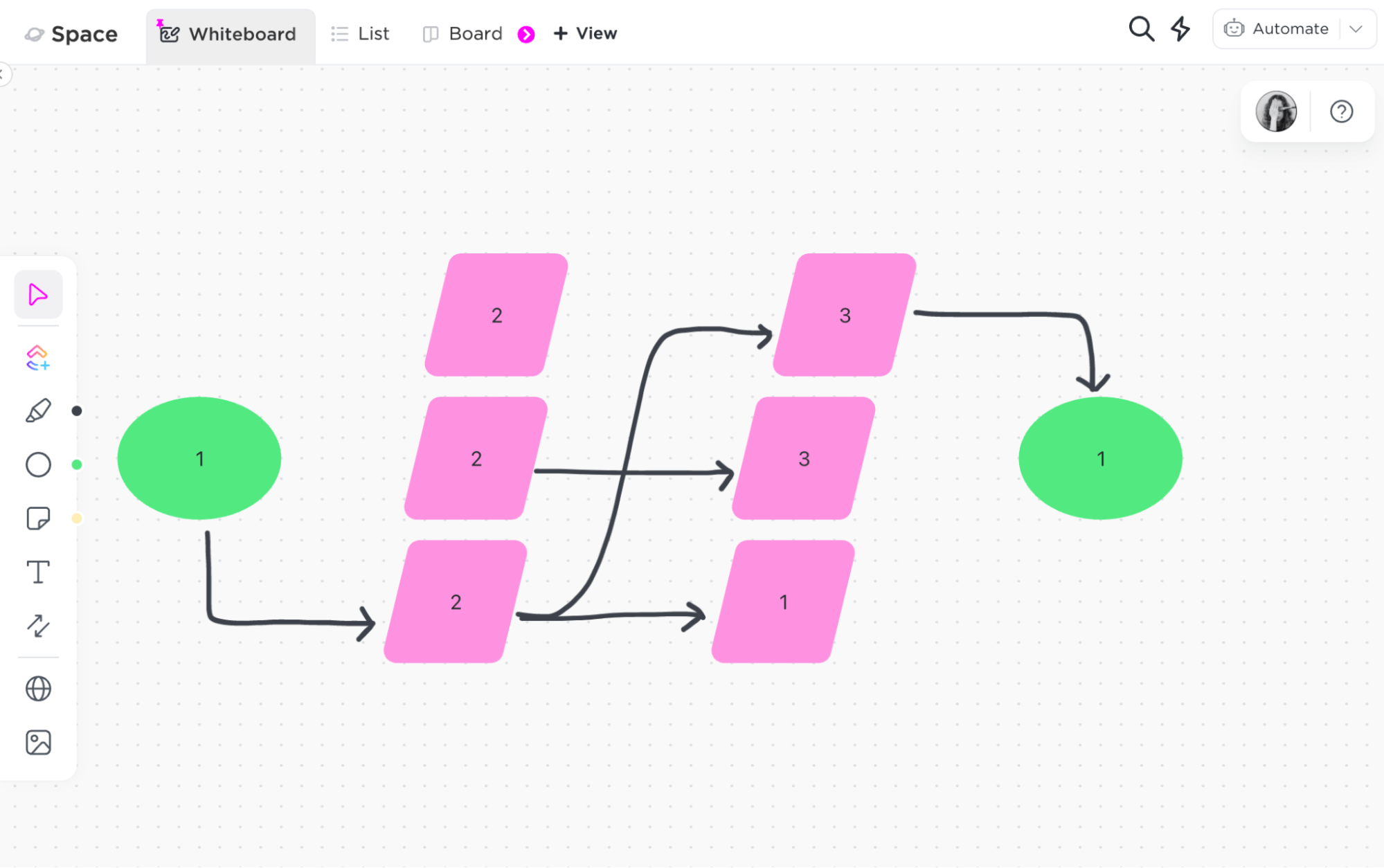Expand the Automate dropdown arrow
1384x868 pixels.
[x=1356, y=32]
